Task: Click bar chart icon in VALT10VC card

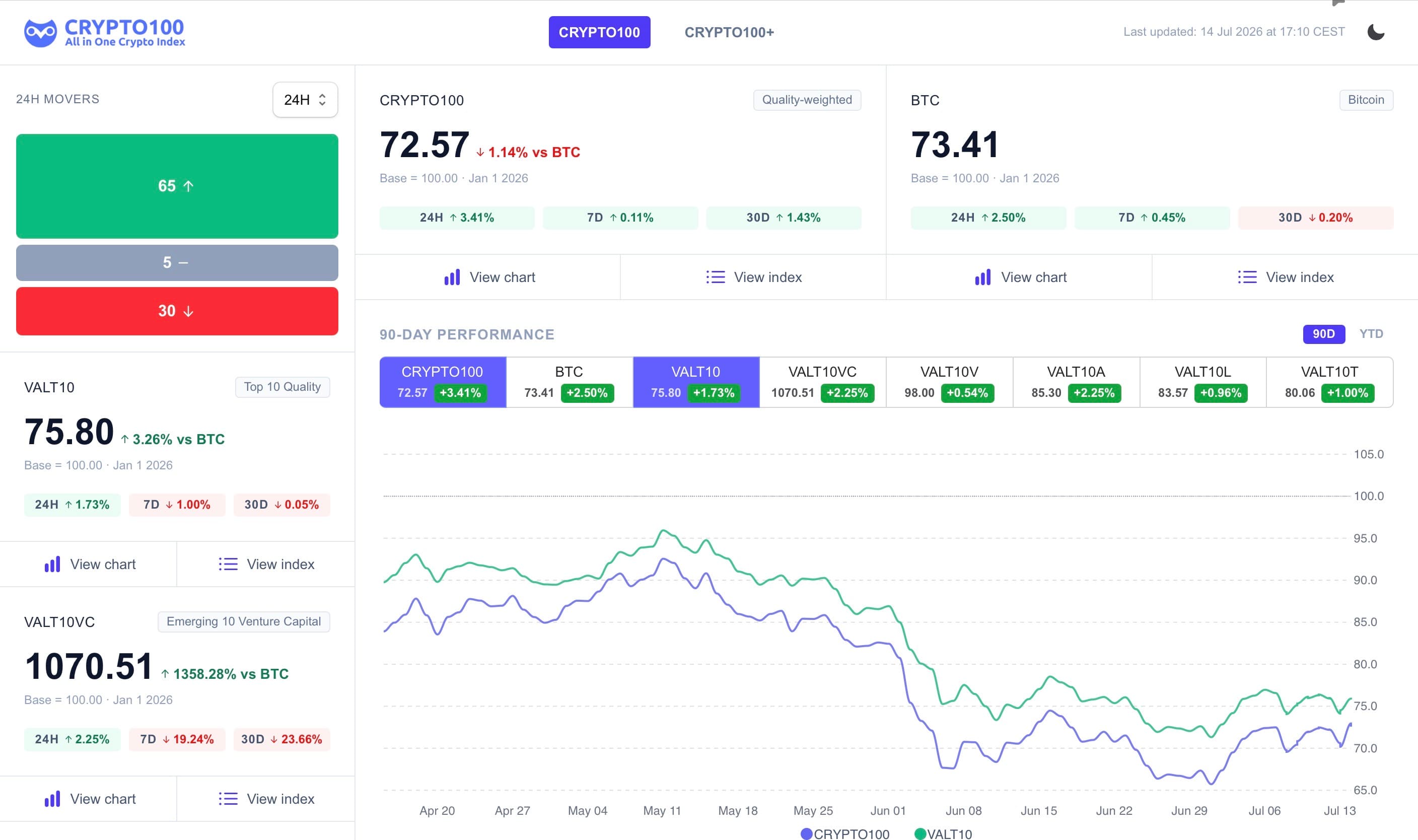Action: coord(53,799)
